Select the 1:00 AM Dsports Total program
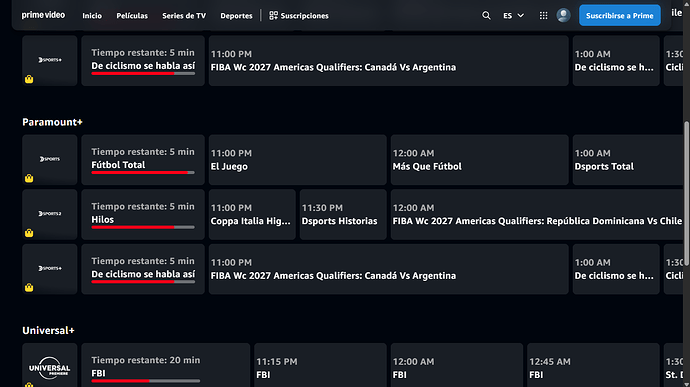The width and height of the screenshot is (690, 387). click(x=628, y=160)
